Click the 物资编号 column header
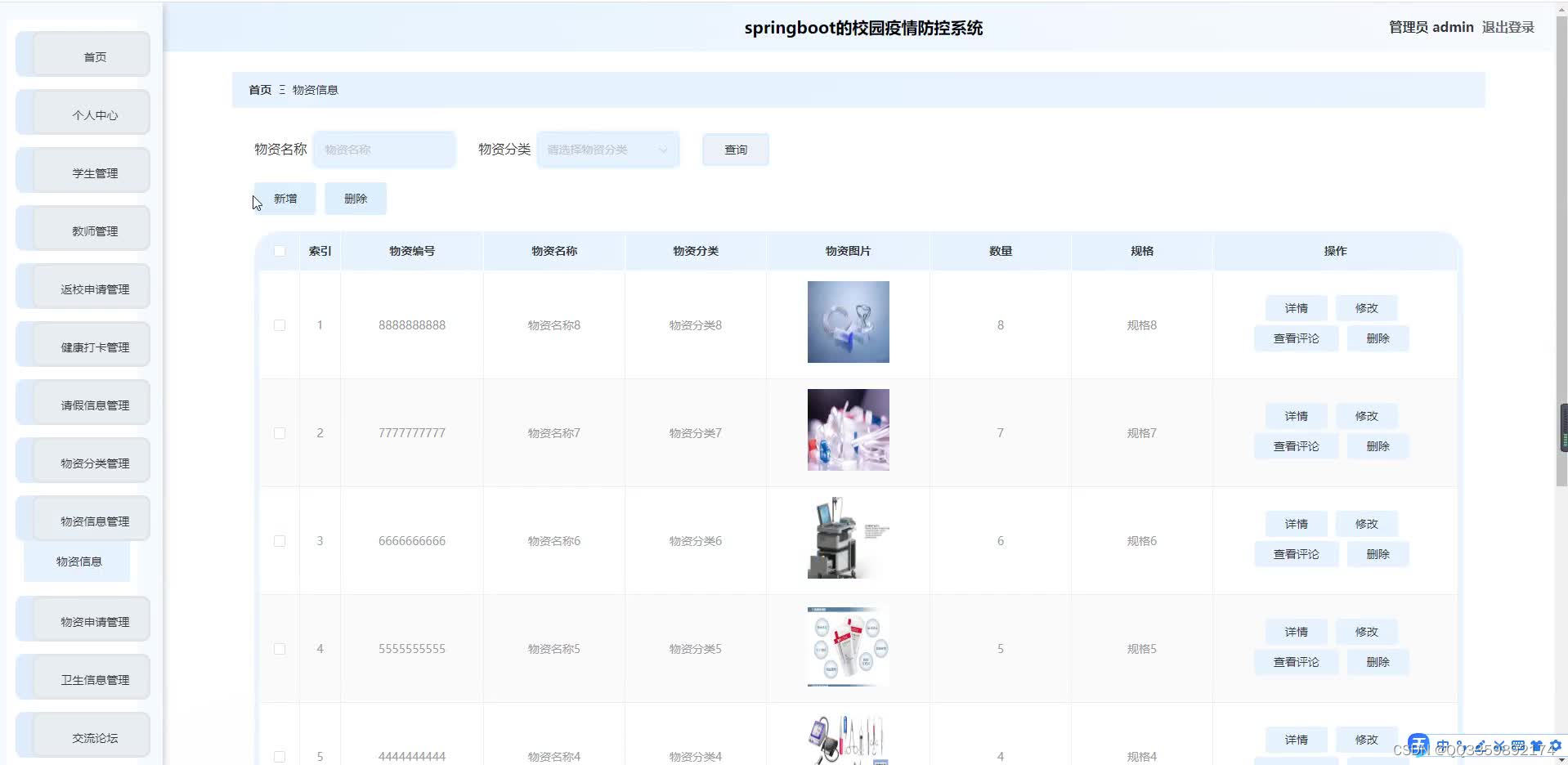Viewport: 1568px width, 765px height. point(412,251)
